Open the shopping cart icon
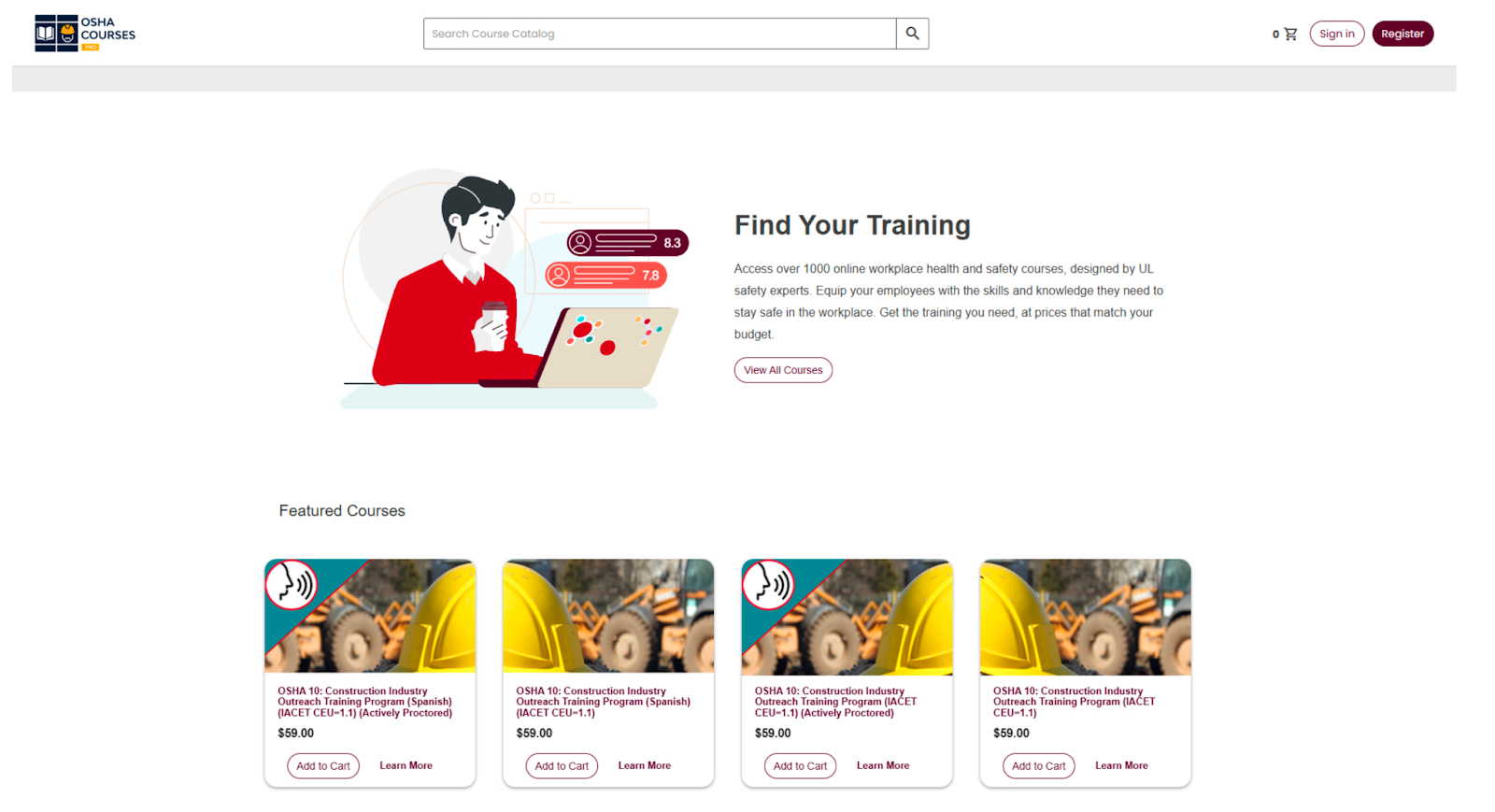This screenshot has height=812, width=1495. pyautogui.click(x=1290, y=34)
